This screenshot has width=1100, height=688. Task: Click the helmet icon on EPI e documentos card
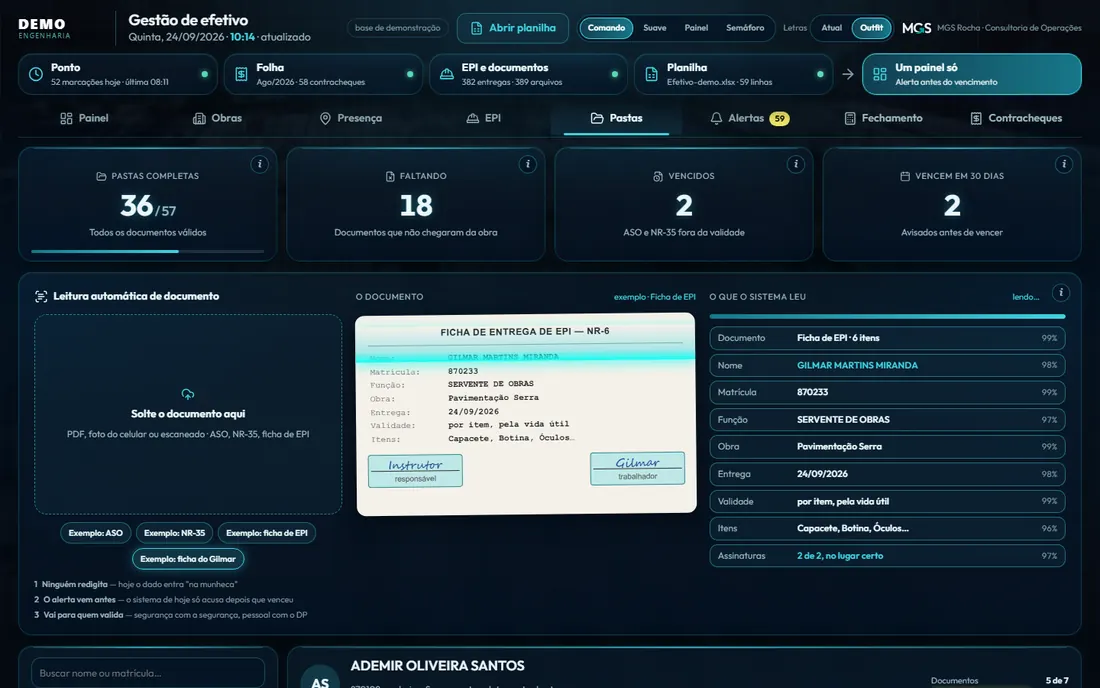(446, 74)
